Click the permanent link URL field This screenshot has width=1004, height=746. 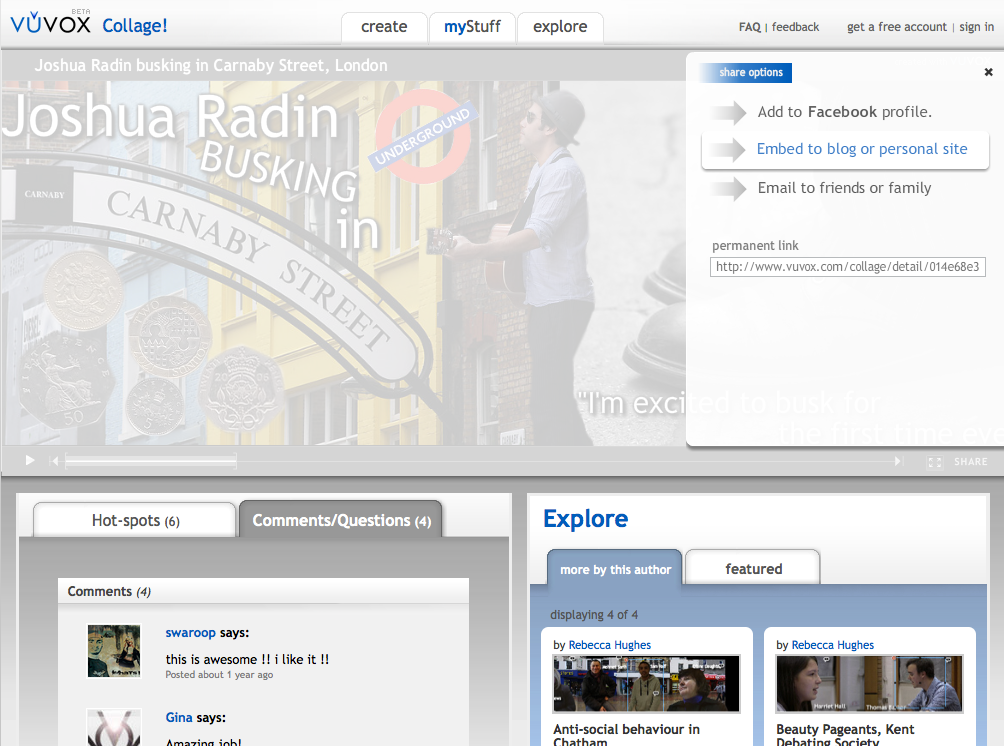click(x=848, y=267)
